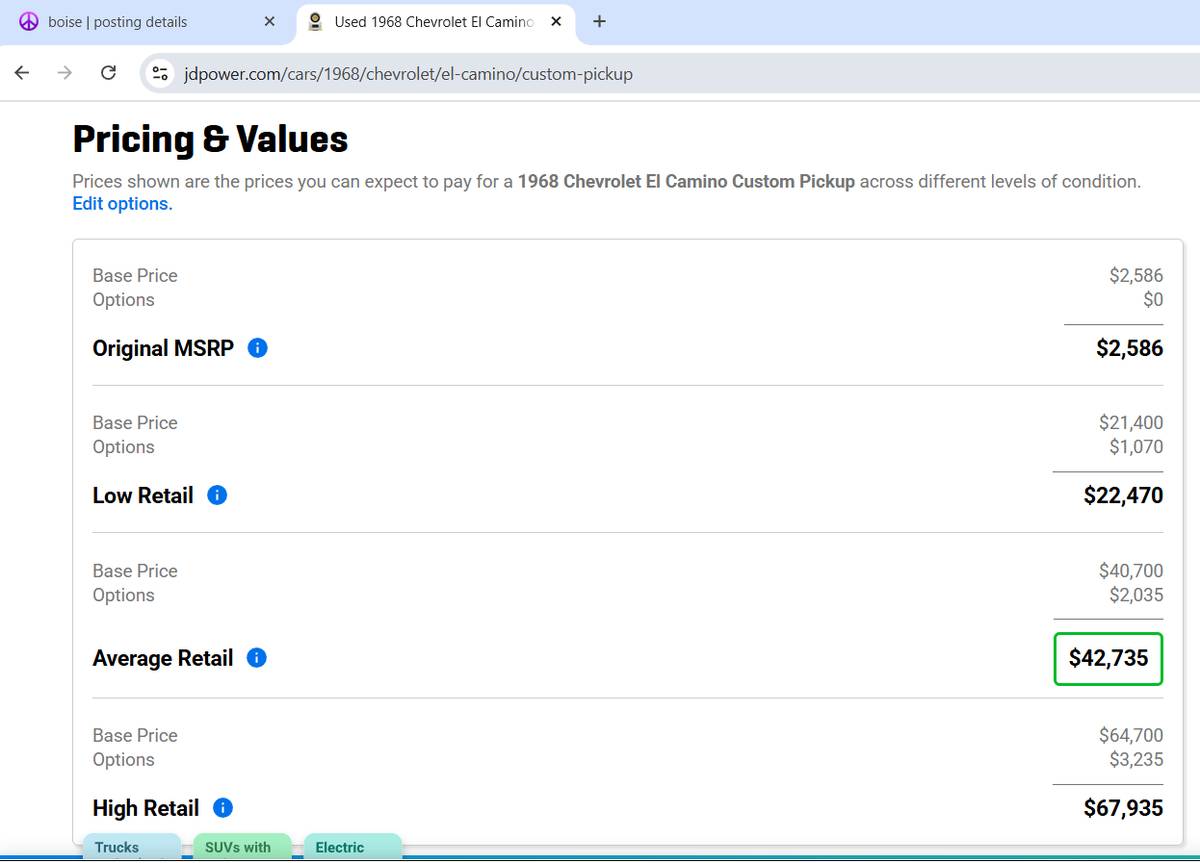Close the Used 1968 Chevrolet tab
Viewport: 1200px width, 863px height.
coord(556,22)
